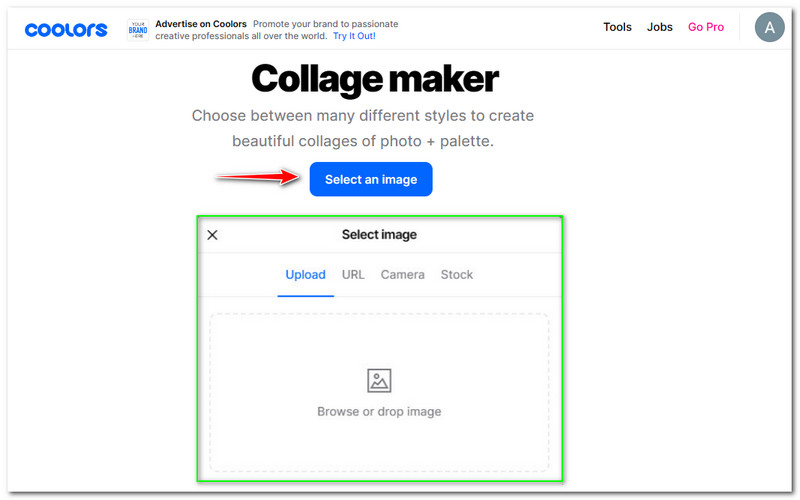Image resolution: width=800 pixels, height=500 pixels.
Task: Click the 'Your Brand Here' ad icon
Action: tap(138, 29)
